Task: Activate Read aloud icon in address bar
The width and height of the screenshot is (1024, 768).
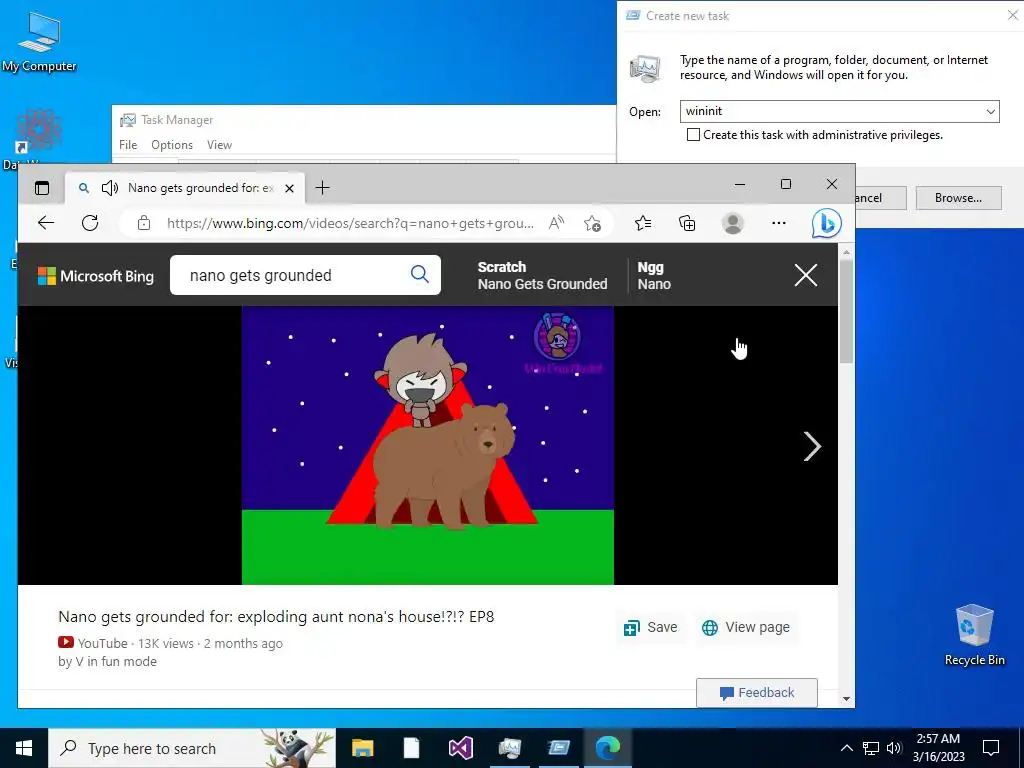Action: click(556, 223)
